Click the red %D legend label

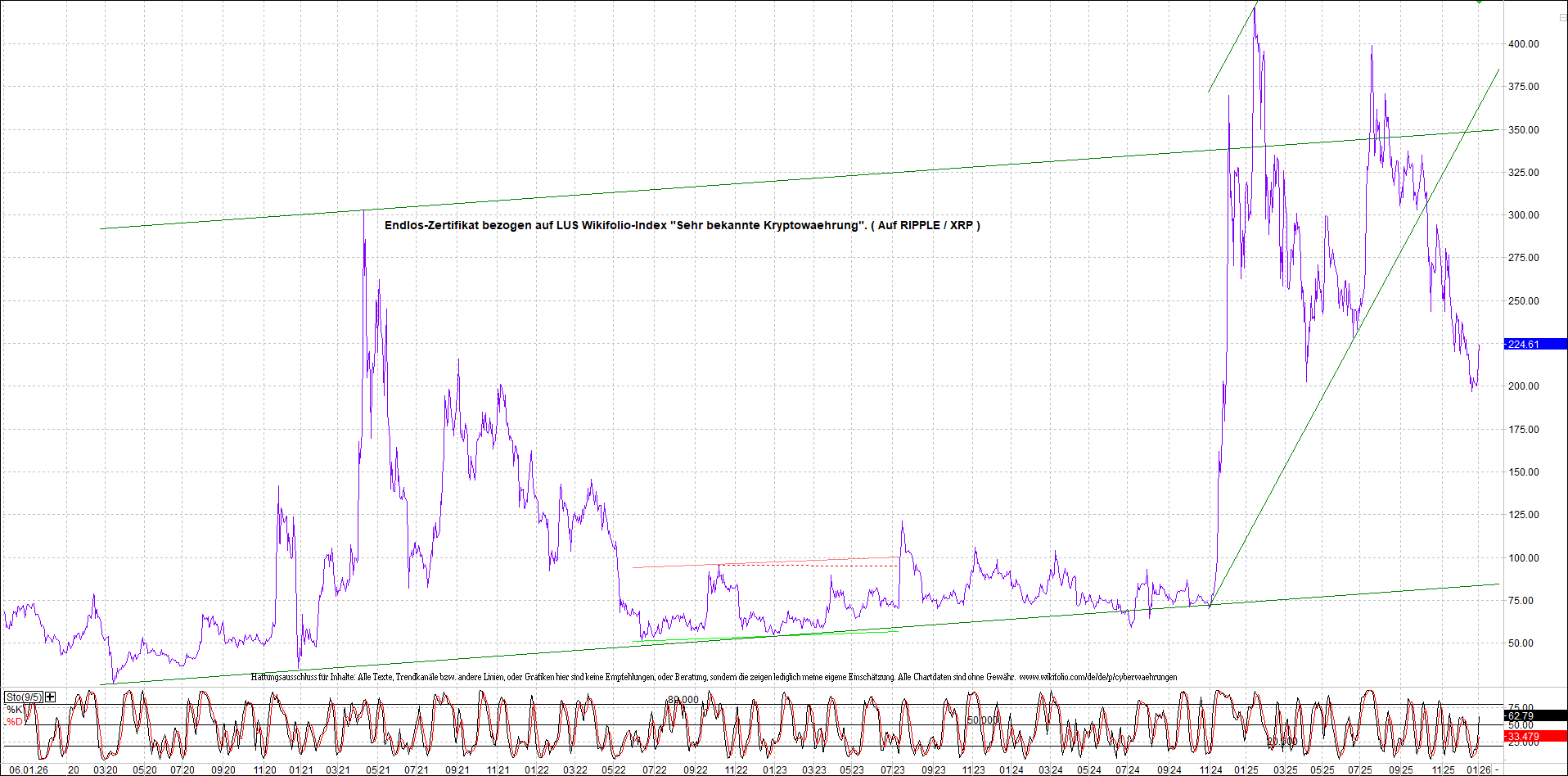click(15, 722)
